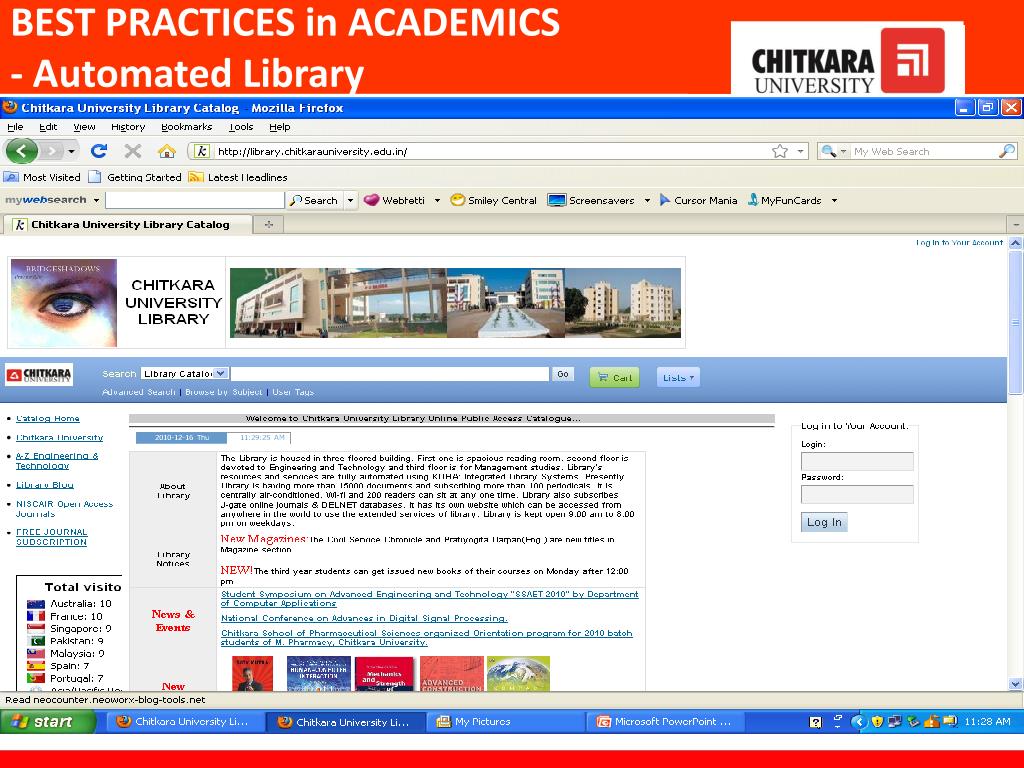Viewport: 1024px width, 768px height.
Task: Switch to My Pictures in the taskbar
Action: coord(506,722)
